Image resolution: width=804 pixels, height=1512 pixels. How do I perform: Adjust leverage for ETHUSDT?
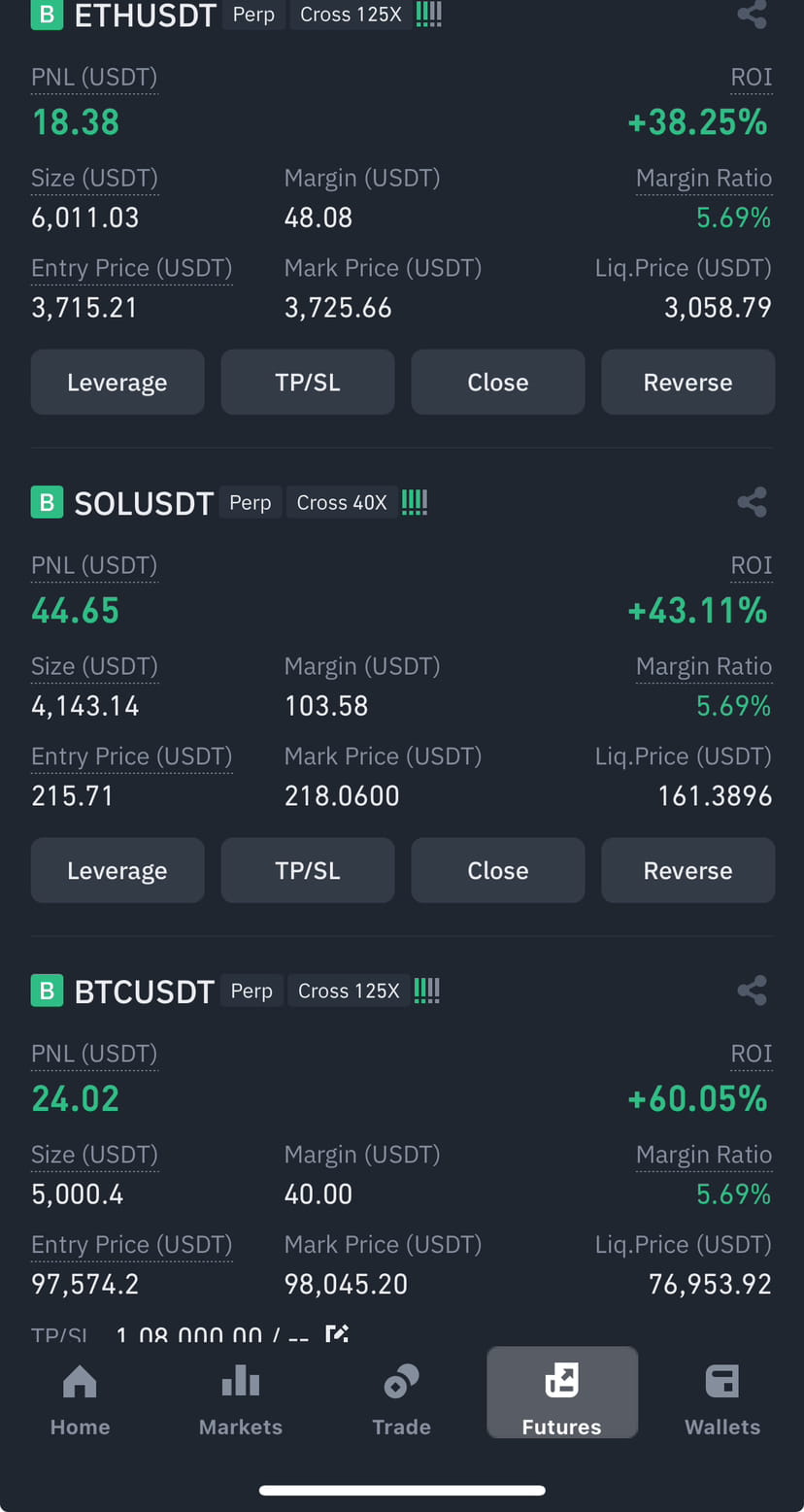click(117, 383)
